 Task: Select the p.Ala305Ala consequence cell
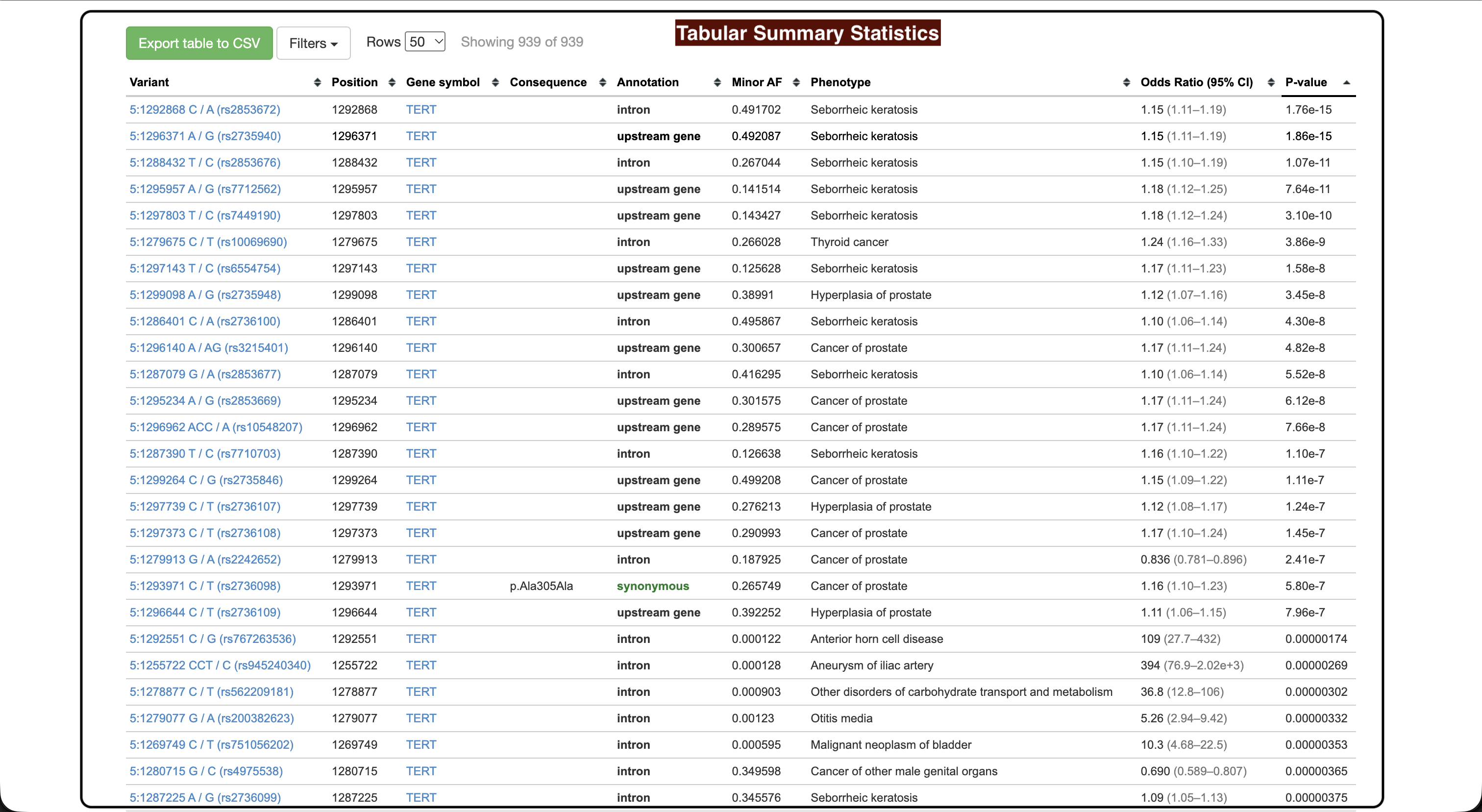pos(542,586)
